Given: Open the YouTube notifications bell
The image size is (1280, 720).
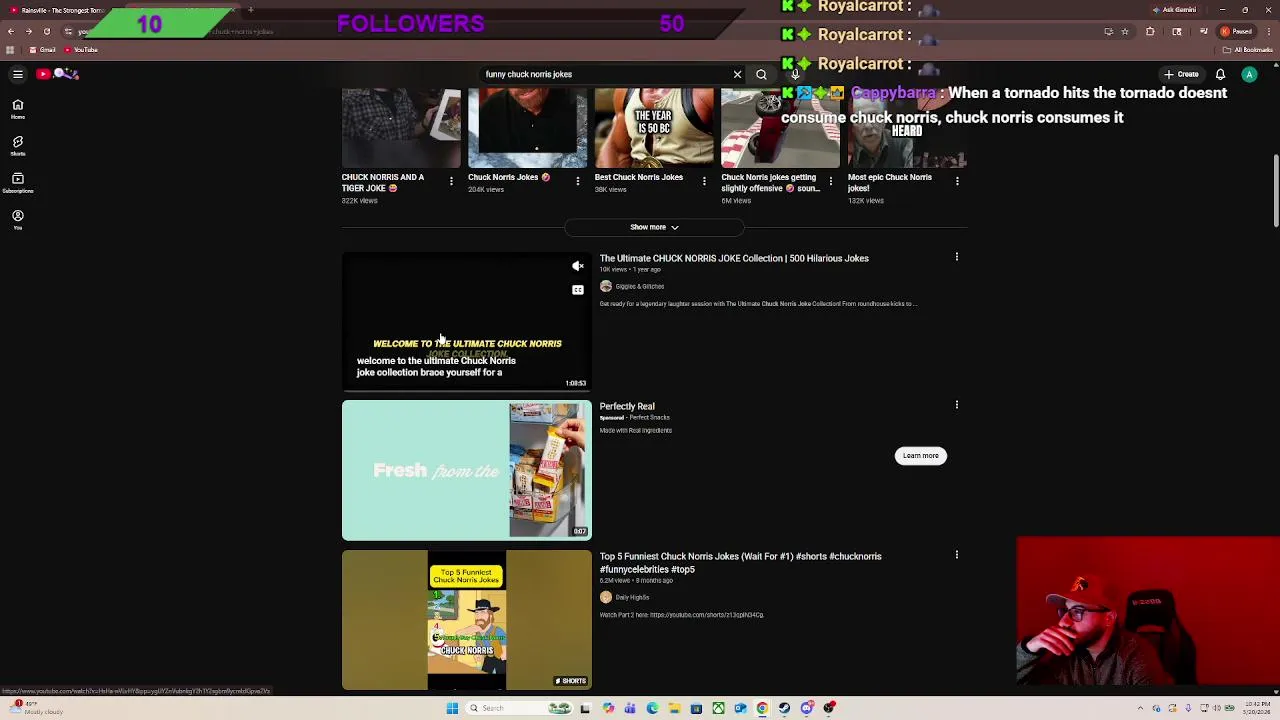Looking at the screenshot, I should [x=1220, y=74].
